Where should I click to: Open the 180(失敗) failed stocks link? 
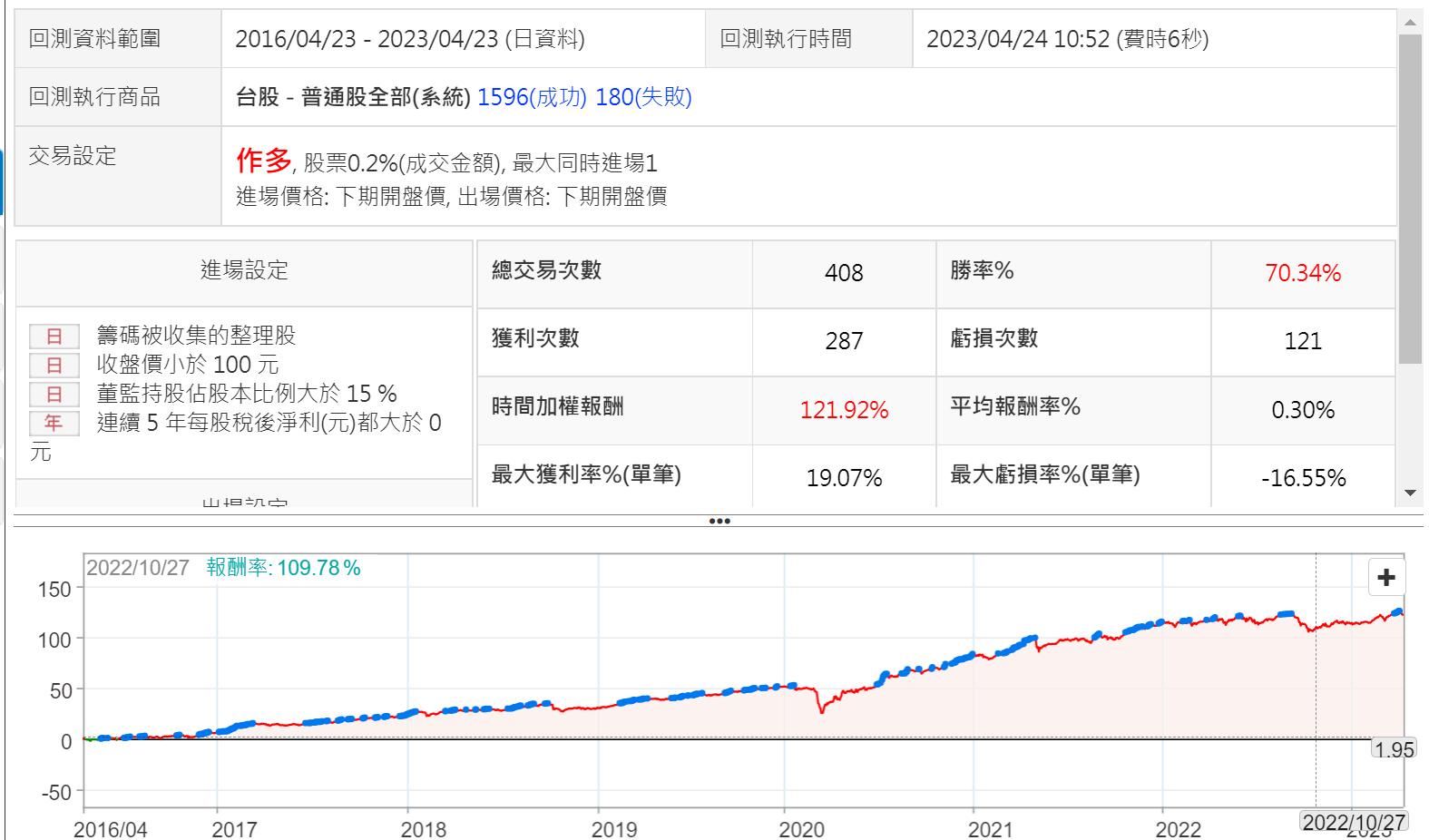click(643, 97)
